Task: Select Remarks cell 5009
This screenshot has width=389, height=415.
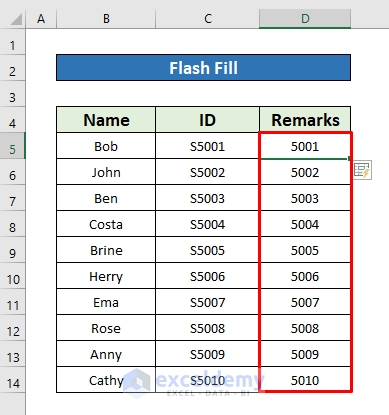Action: click(305, 354)
